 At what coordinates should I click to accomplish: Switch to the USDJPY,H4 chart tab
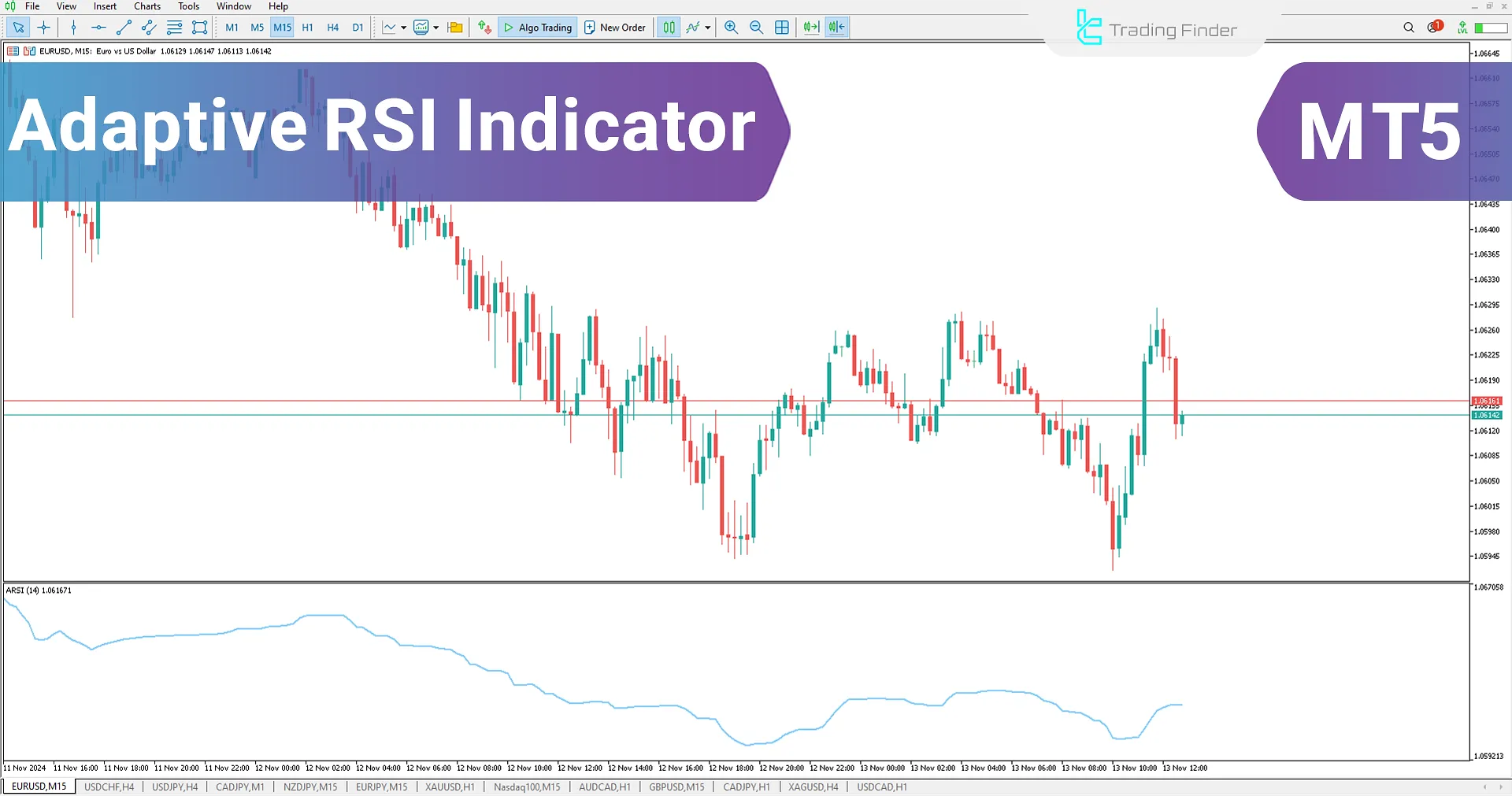(x=175, y=787)
